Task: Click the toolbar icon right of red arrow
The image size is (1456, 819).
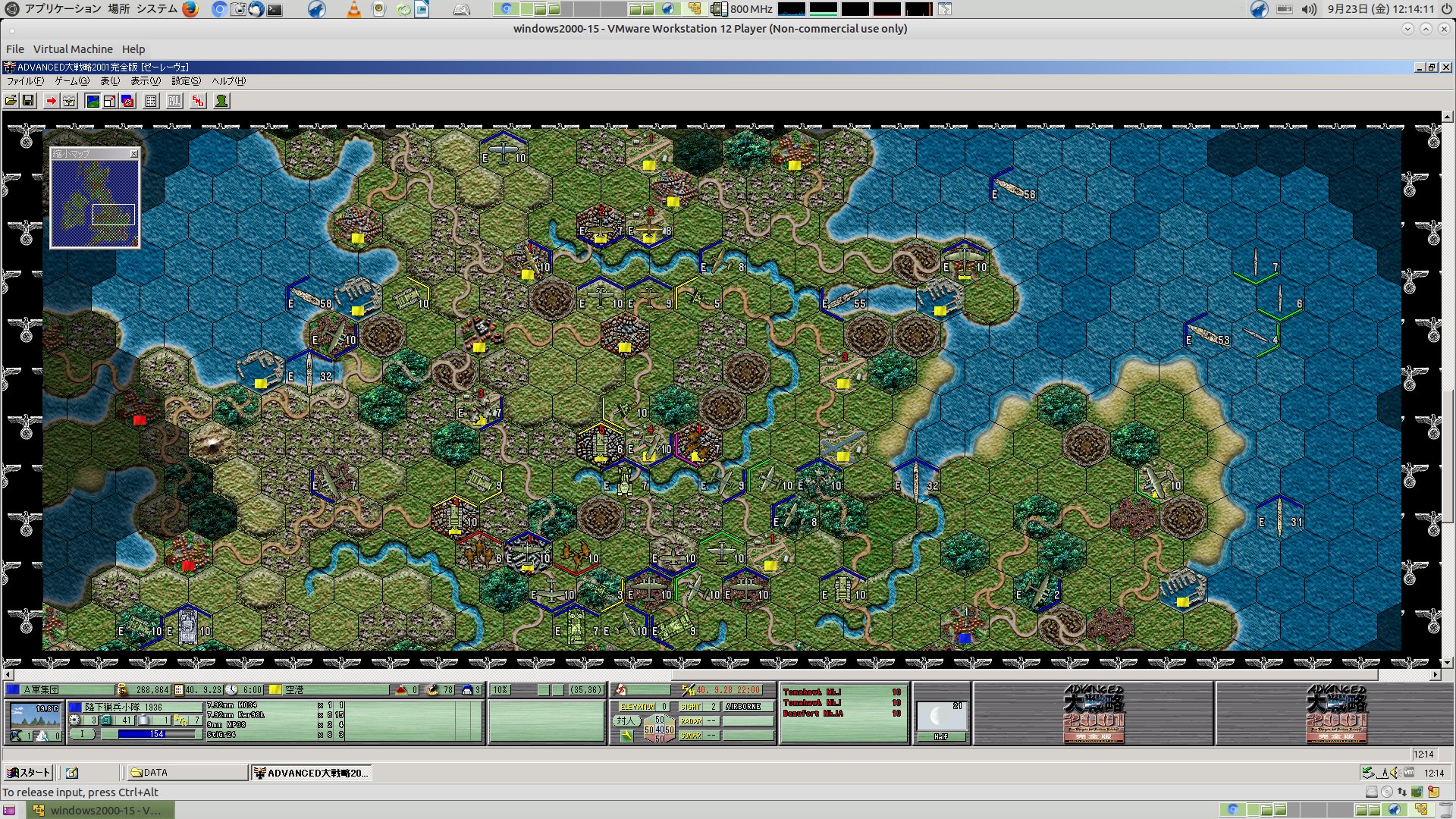Action: 69,101
